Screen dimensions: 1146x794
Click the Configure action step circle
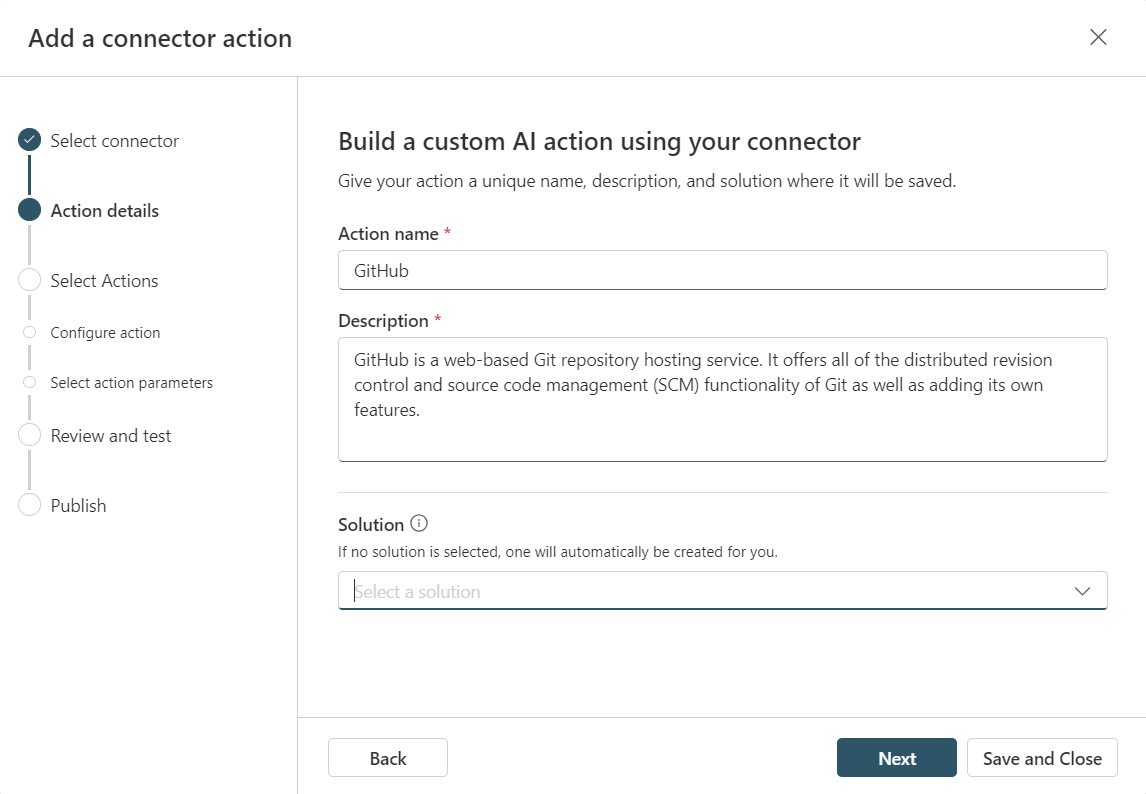tap(29, 333)
